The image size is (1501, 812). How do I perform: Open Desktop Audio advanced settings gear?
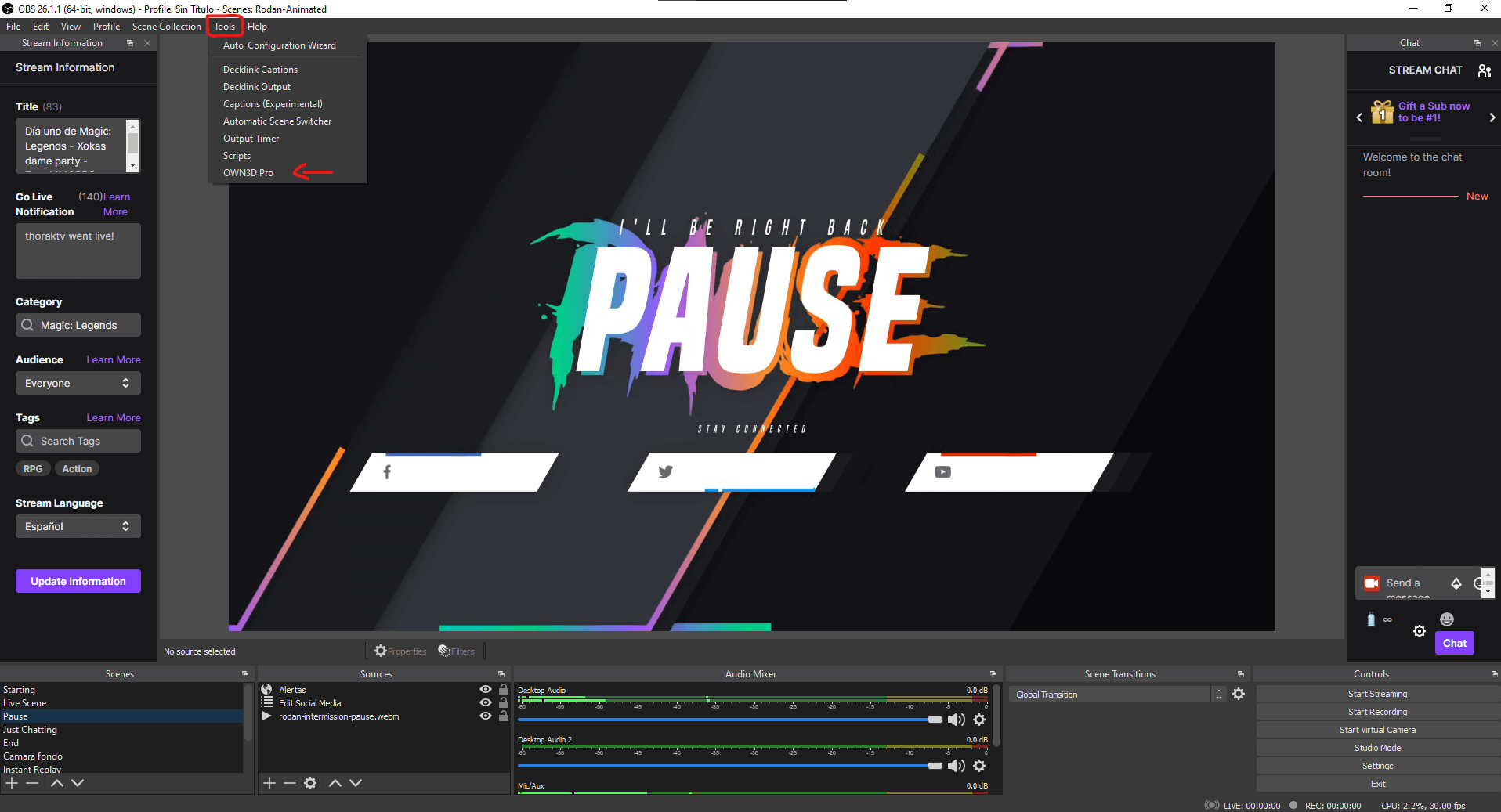pyautogui.click(x=979, y=720)
